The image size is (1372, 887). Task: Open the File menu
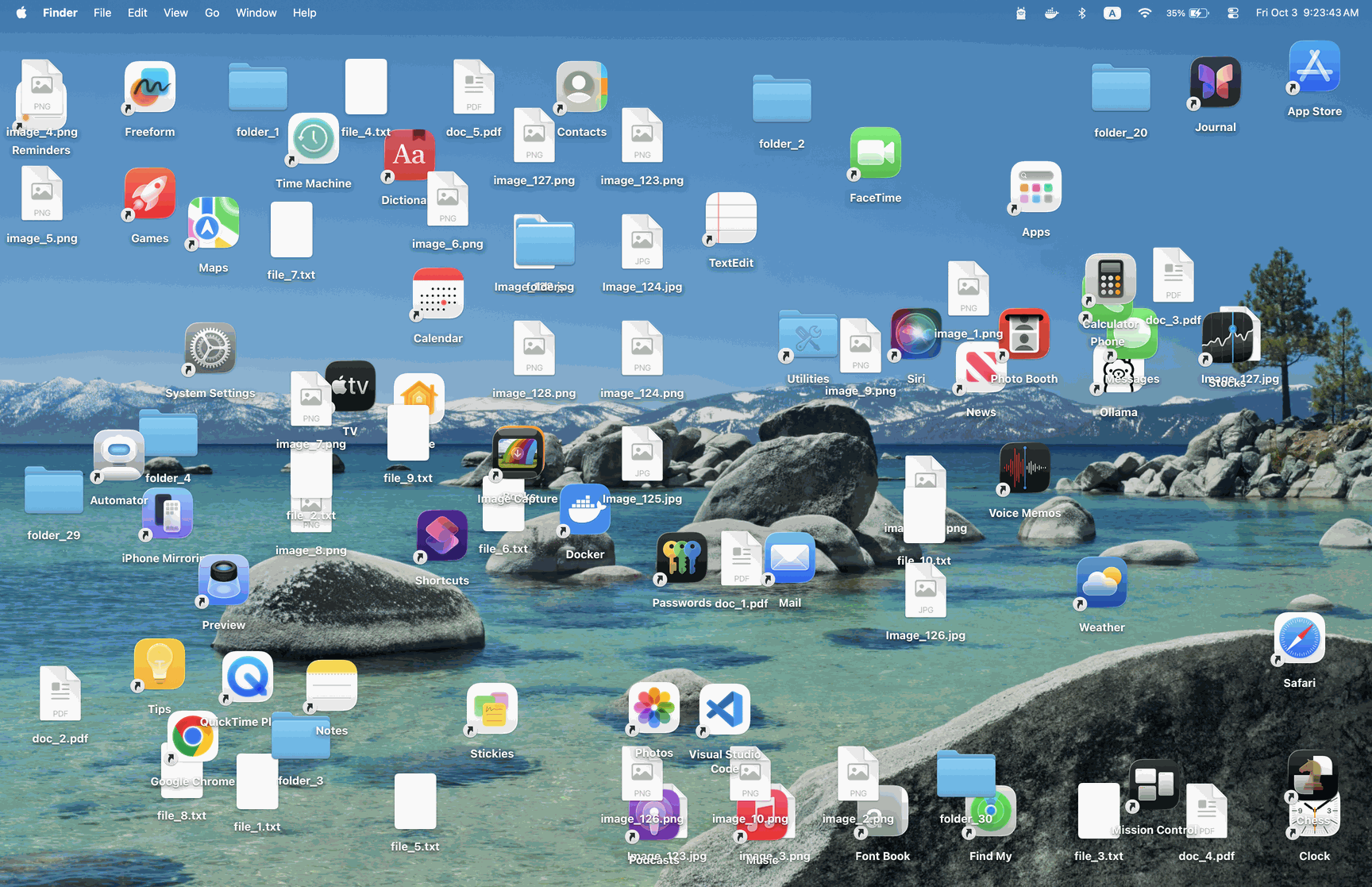point(102,13)
